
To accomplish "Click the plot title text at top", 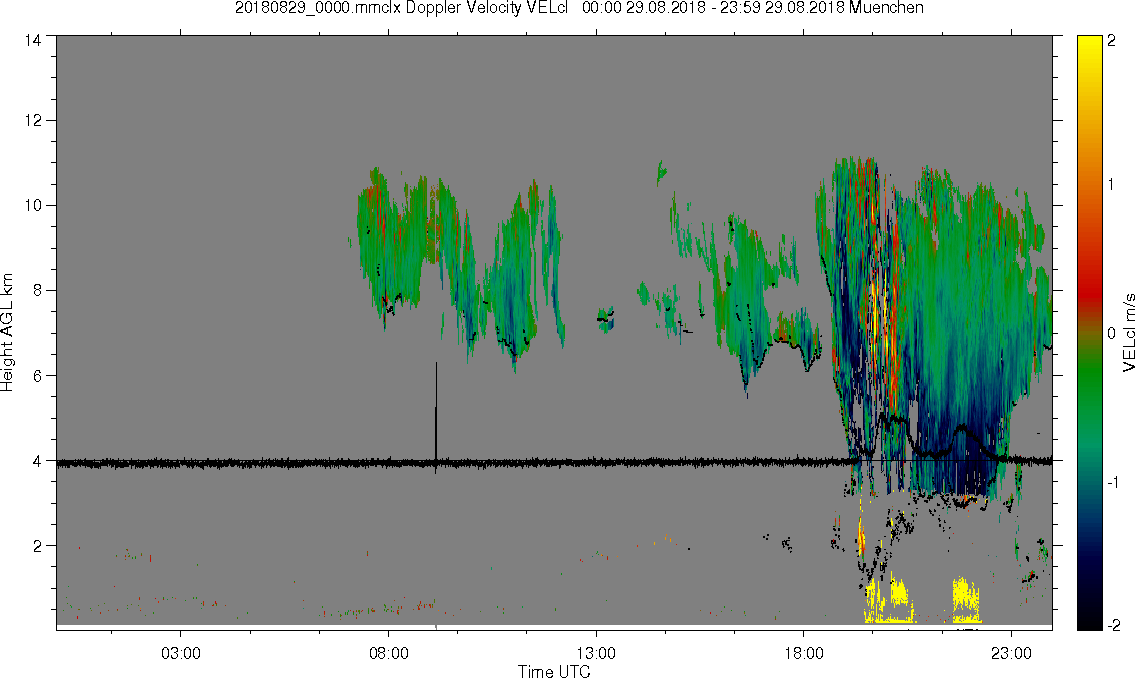I will 579,8.
